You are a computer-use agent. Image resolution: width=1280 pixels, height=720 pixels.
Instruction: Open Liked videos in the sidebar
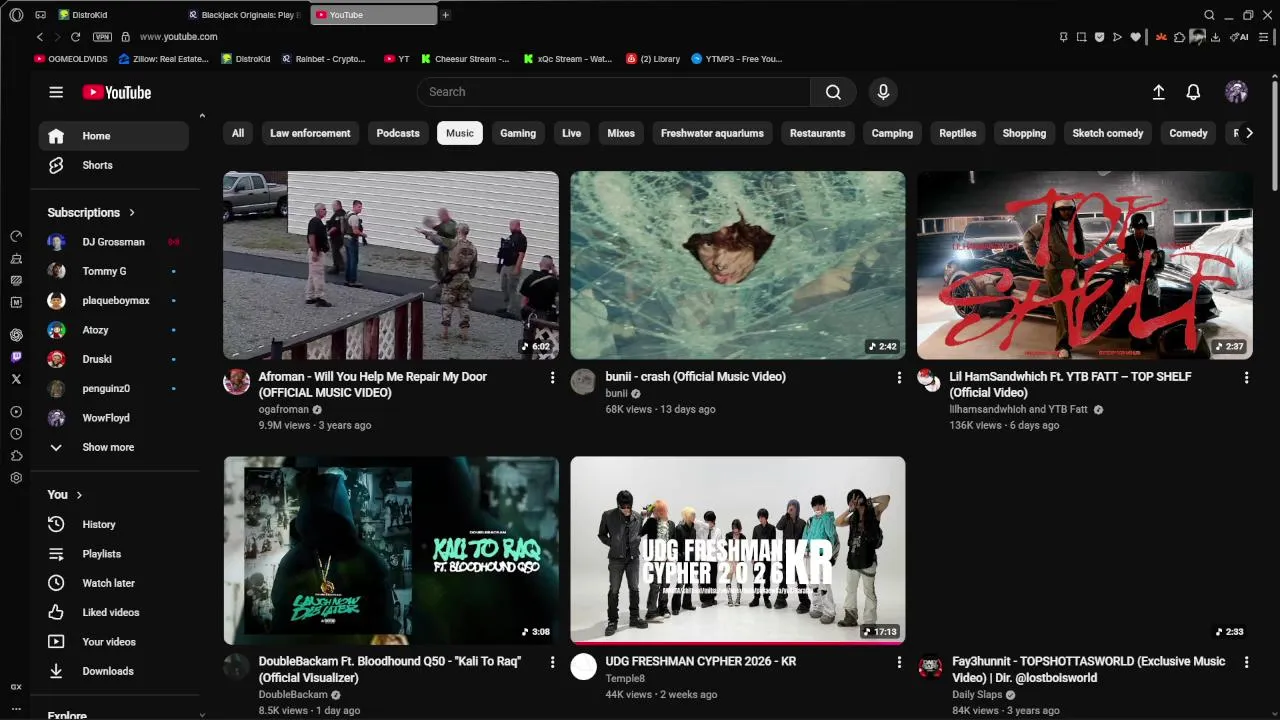pyautogui.click(x=113, y=612)
